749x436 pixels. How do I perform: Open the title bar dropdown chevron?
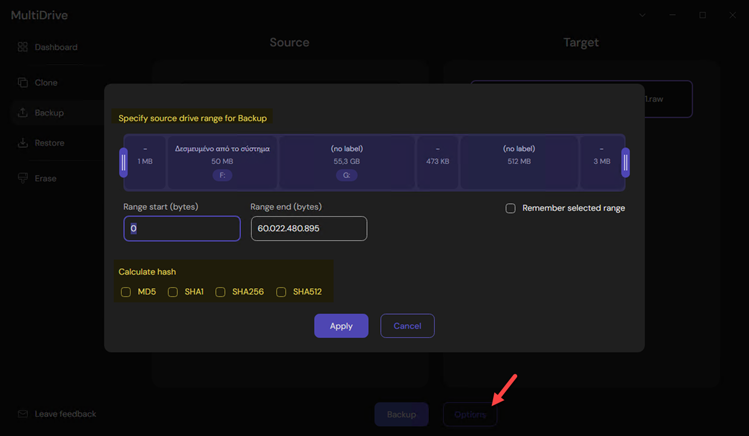(642, 15)
